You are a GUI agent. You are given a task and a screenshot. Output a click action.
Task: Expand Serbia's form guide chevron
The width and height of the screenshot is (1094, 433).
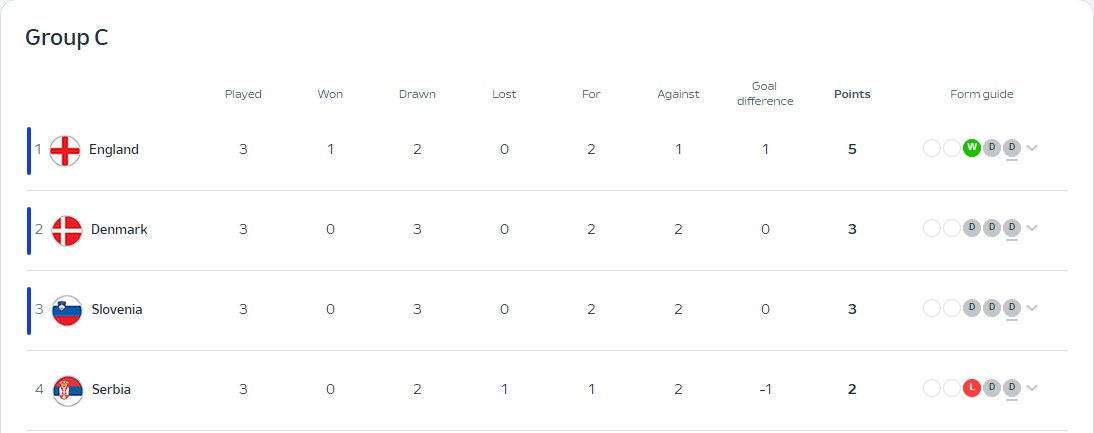pos(1032,388)
